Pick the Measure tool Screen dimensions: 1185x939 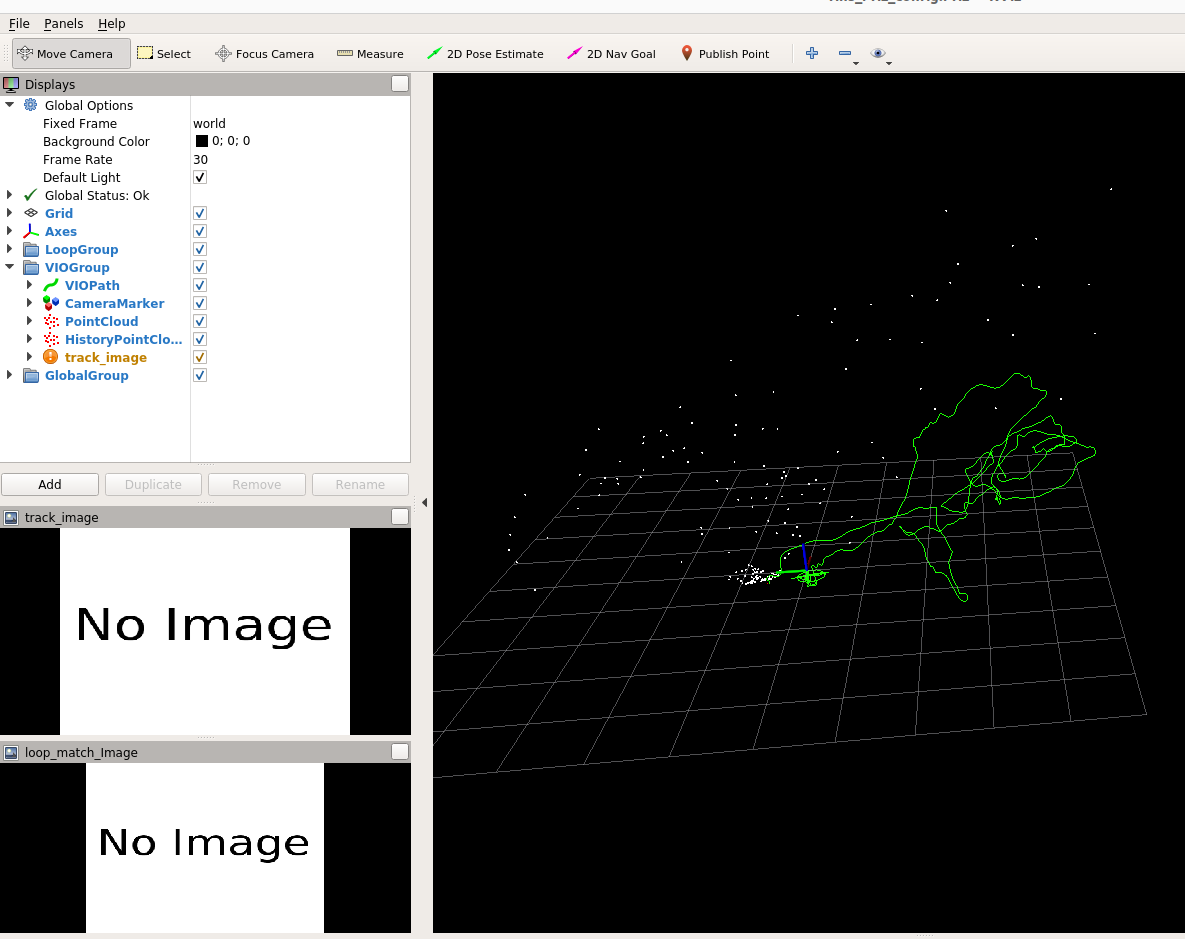[370, 54]
